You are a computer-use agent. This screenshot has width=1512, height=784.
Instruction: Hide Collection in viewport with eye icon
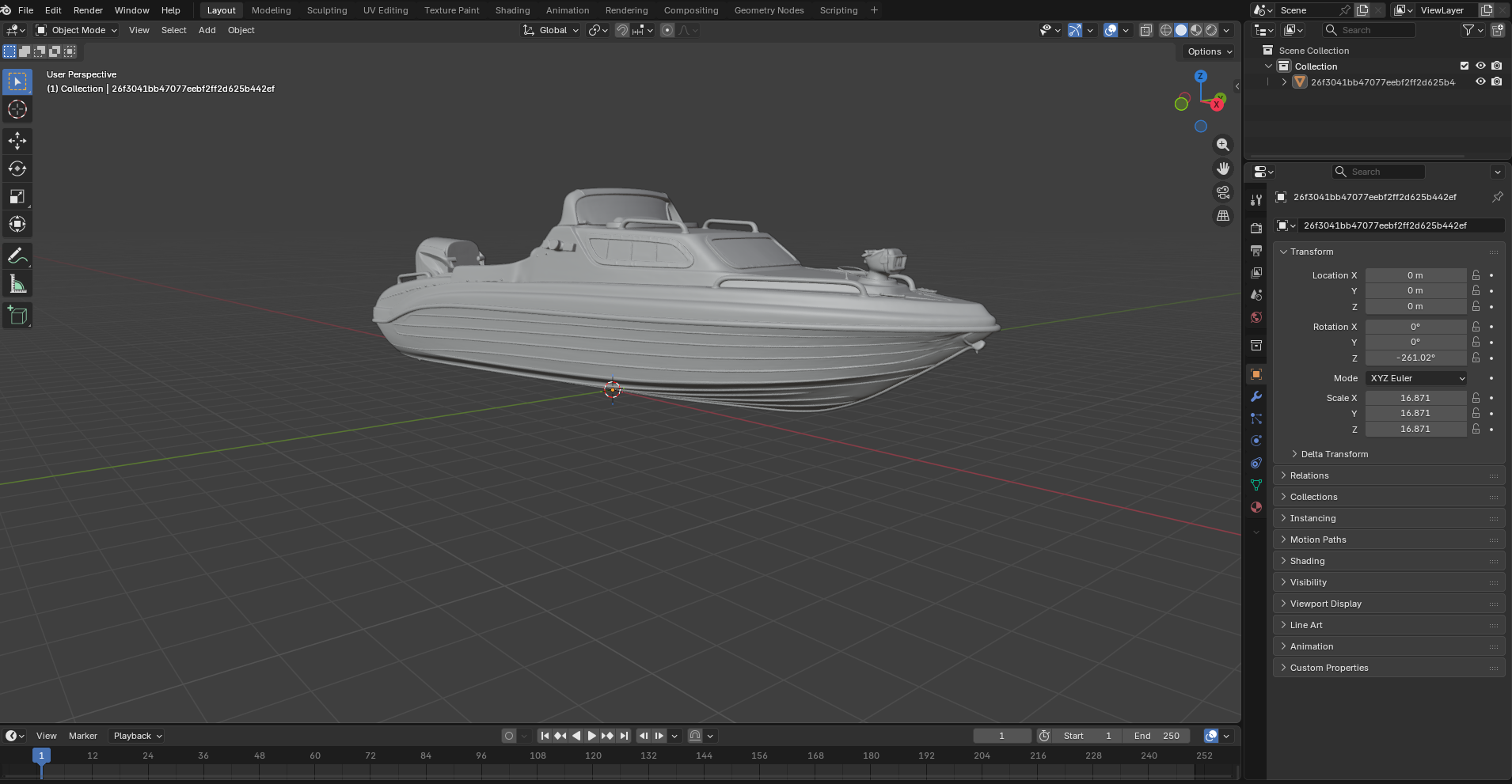point(1480,66)
